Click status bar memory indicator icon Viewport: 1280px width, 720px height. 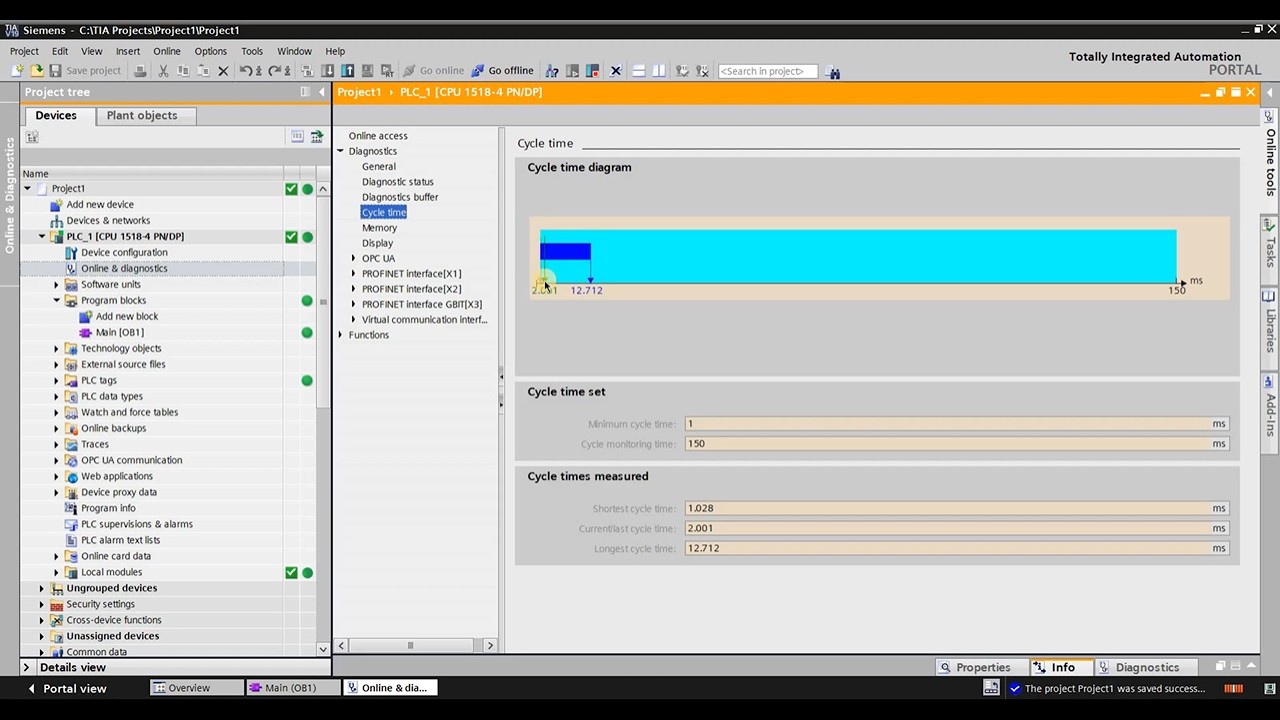pyautogui.click(x=1233, y=688)
